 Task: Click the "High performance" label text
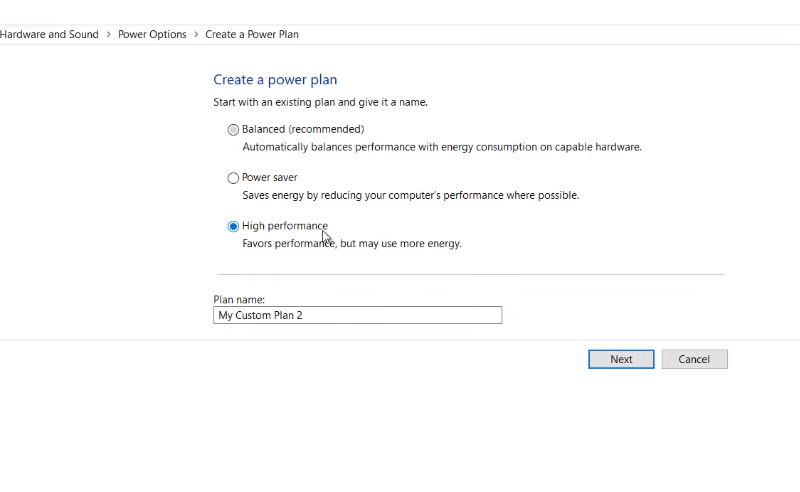(284, 226)
